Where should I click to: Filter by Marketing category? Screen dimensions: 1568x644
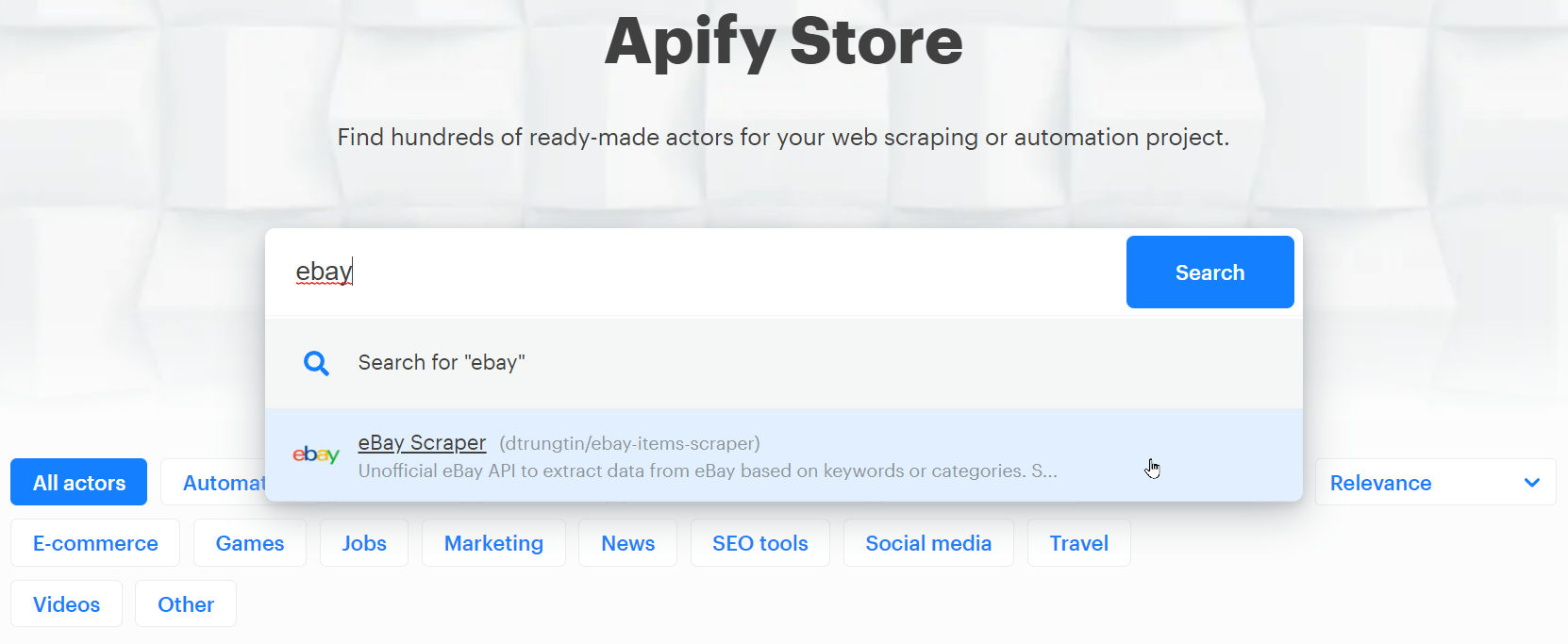click(493, 543)
